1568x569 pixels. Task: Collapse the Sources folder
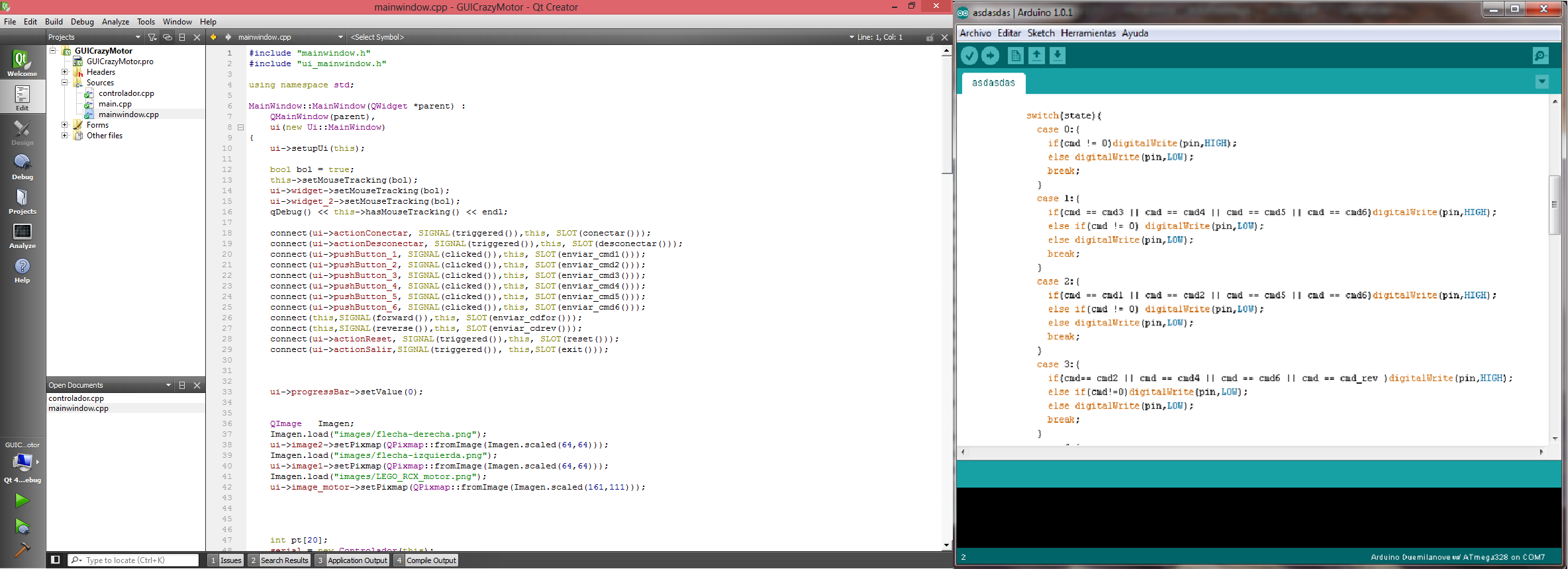tap(64, 82)
